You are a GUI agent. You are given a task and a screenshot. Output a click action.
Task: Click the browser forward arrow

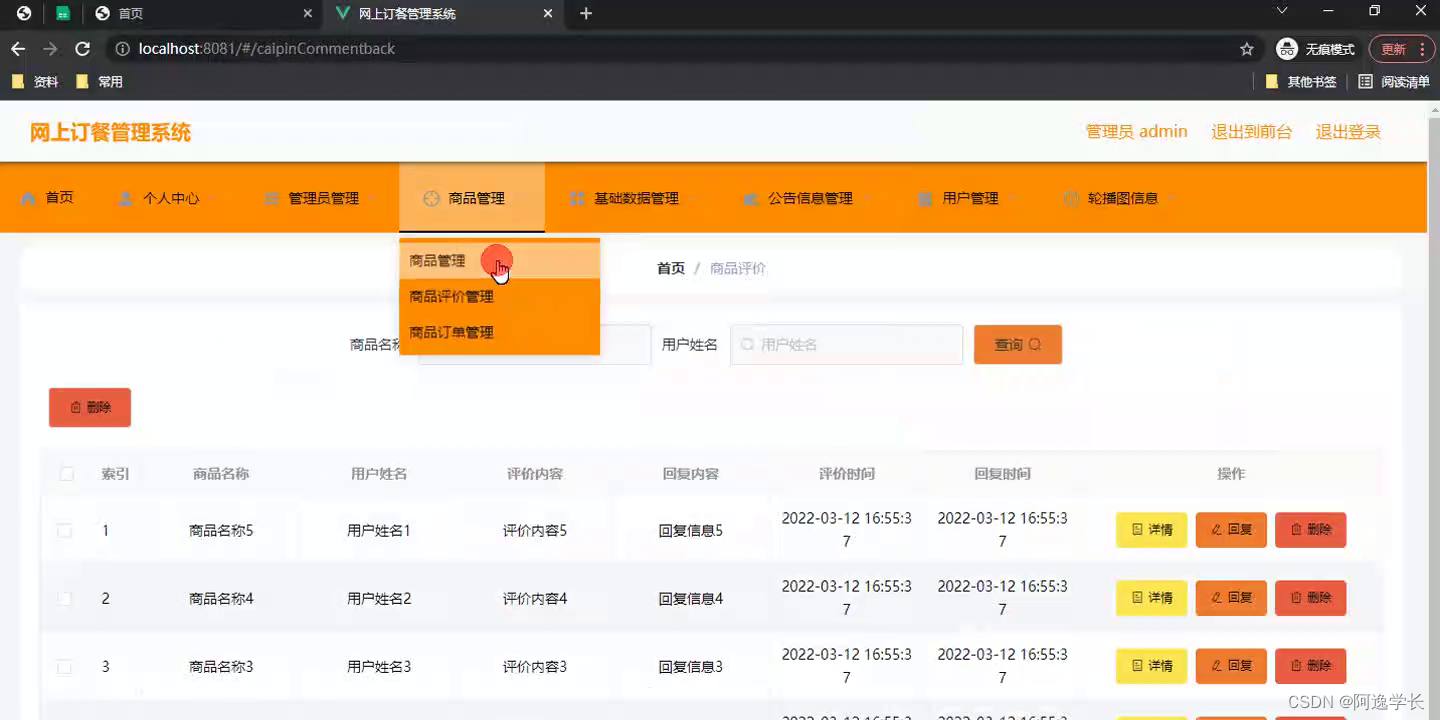pos(50,49)
